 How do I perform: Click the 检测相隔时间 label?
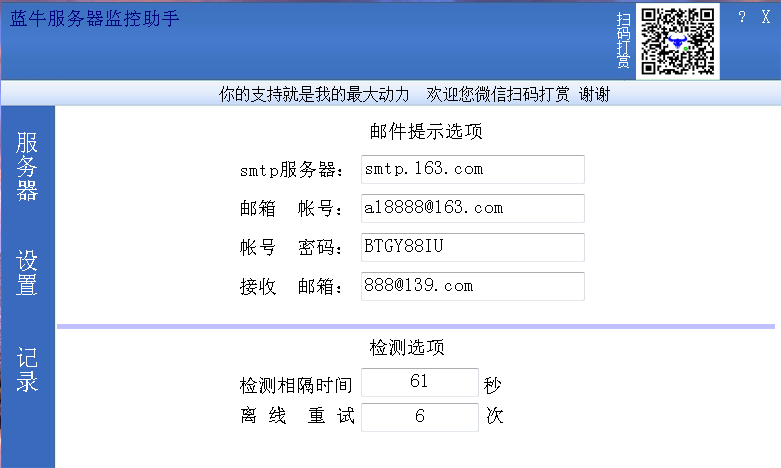pos(296,385)
